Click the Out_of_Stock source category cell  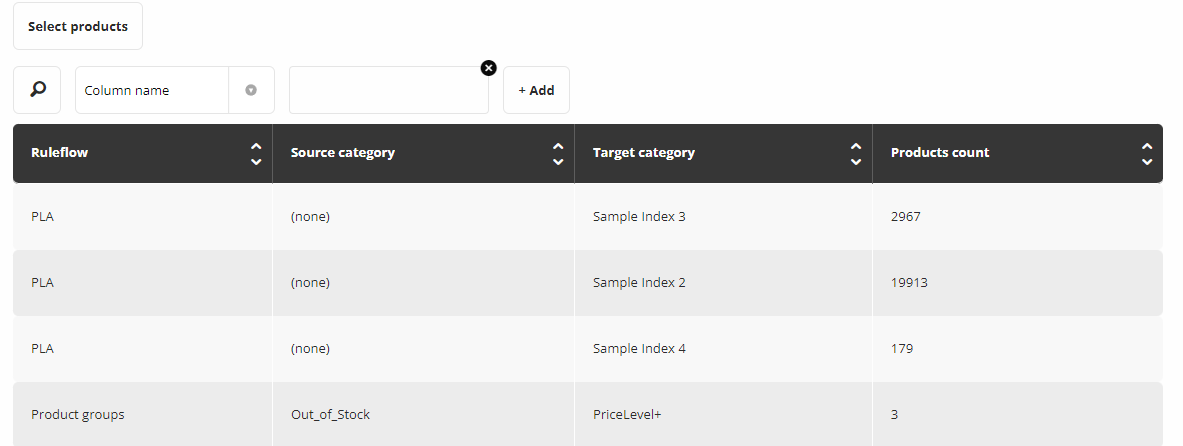[423, 414]
